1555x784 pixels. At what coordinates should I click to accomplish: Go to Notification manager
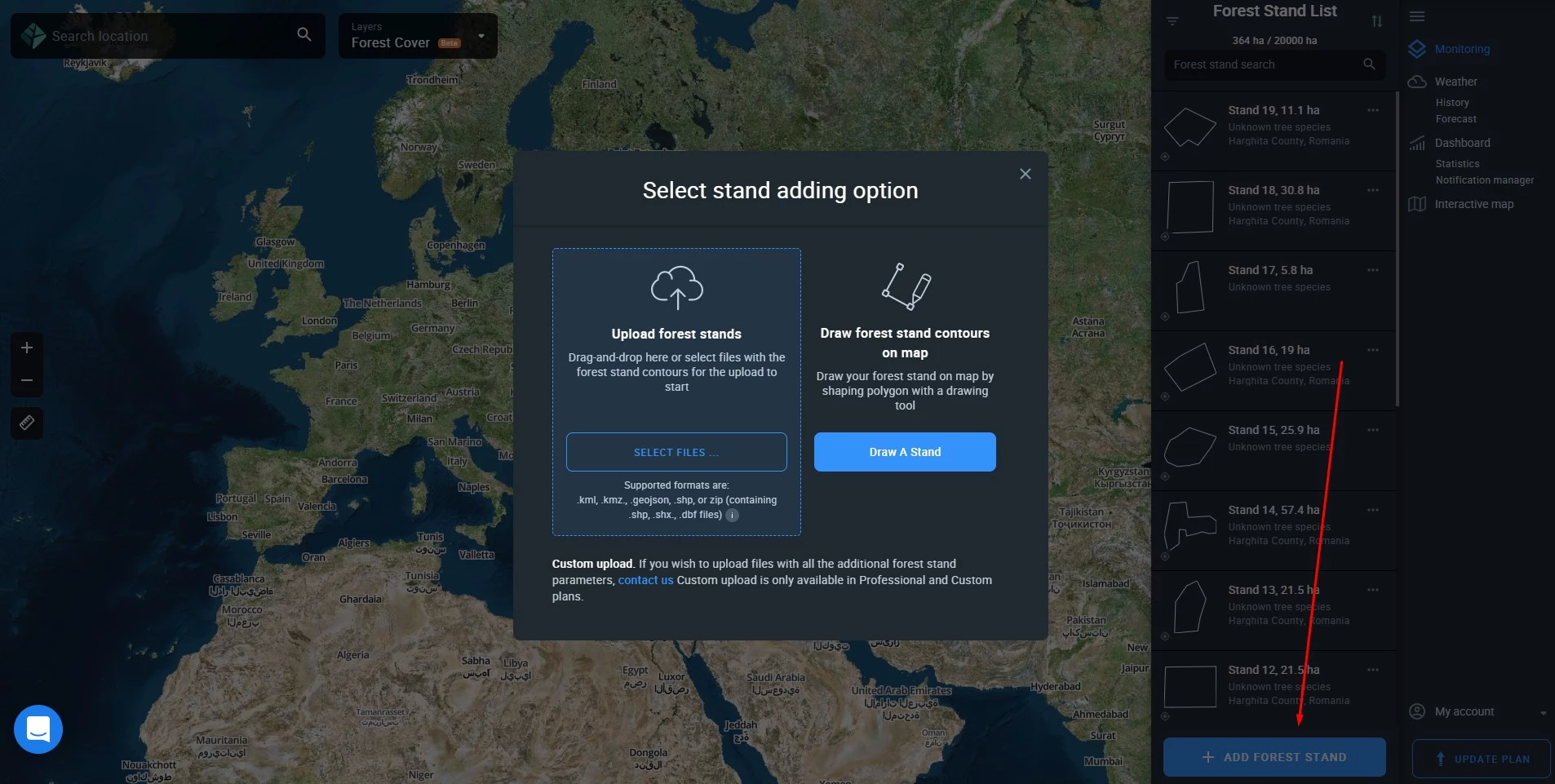tap(1484, 180)
